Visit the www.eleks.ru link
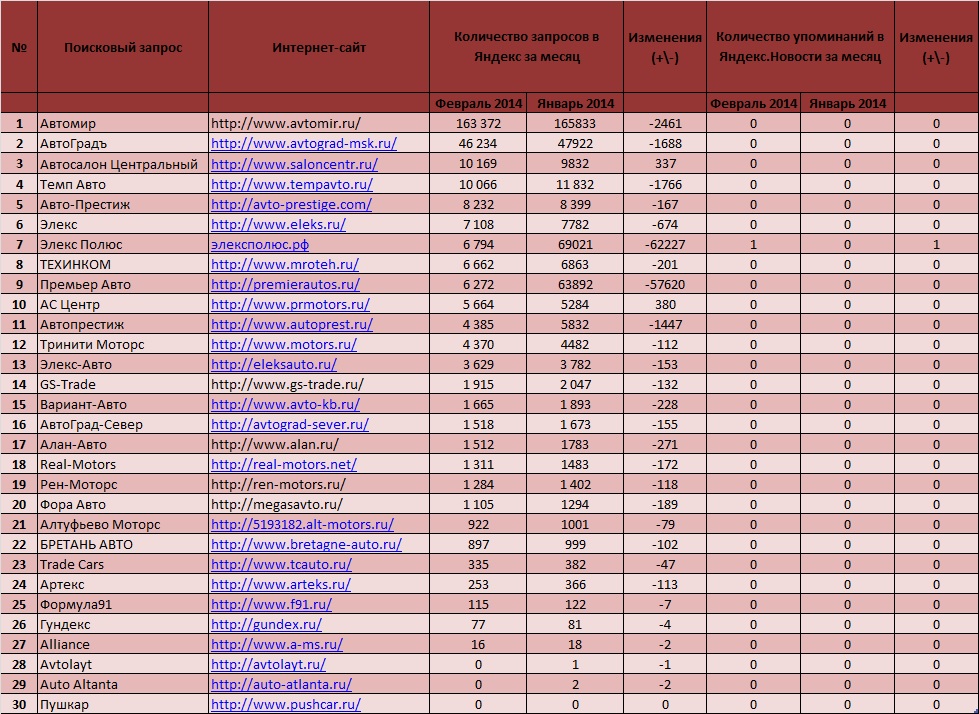 [278, 224]
